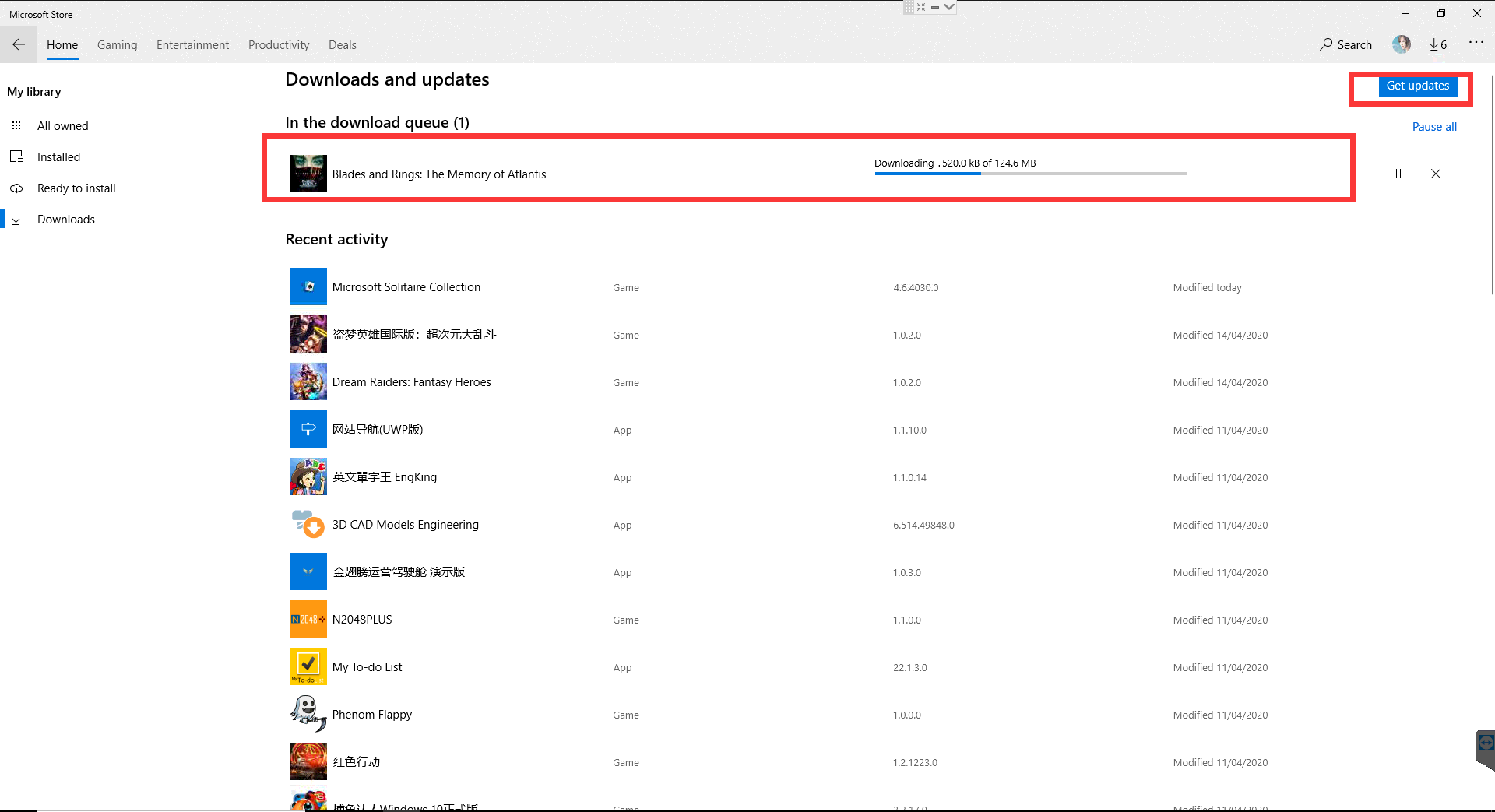This screenshot has height=812, width=1495.
Task: Open Dream Raiders: Fantasy Heroes title
Action: click(x=412, y=381)
